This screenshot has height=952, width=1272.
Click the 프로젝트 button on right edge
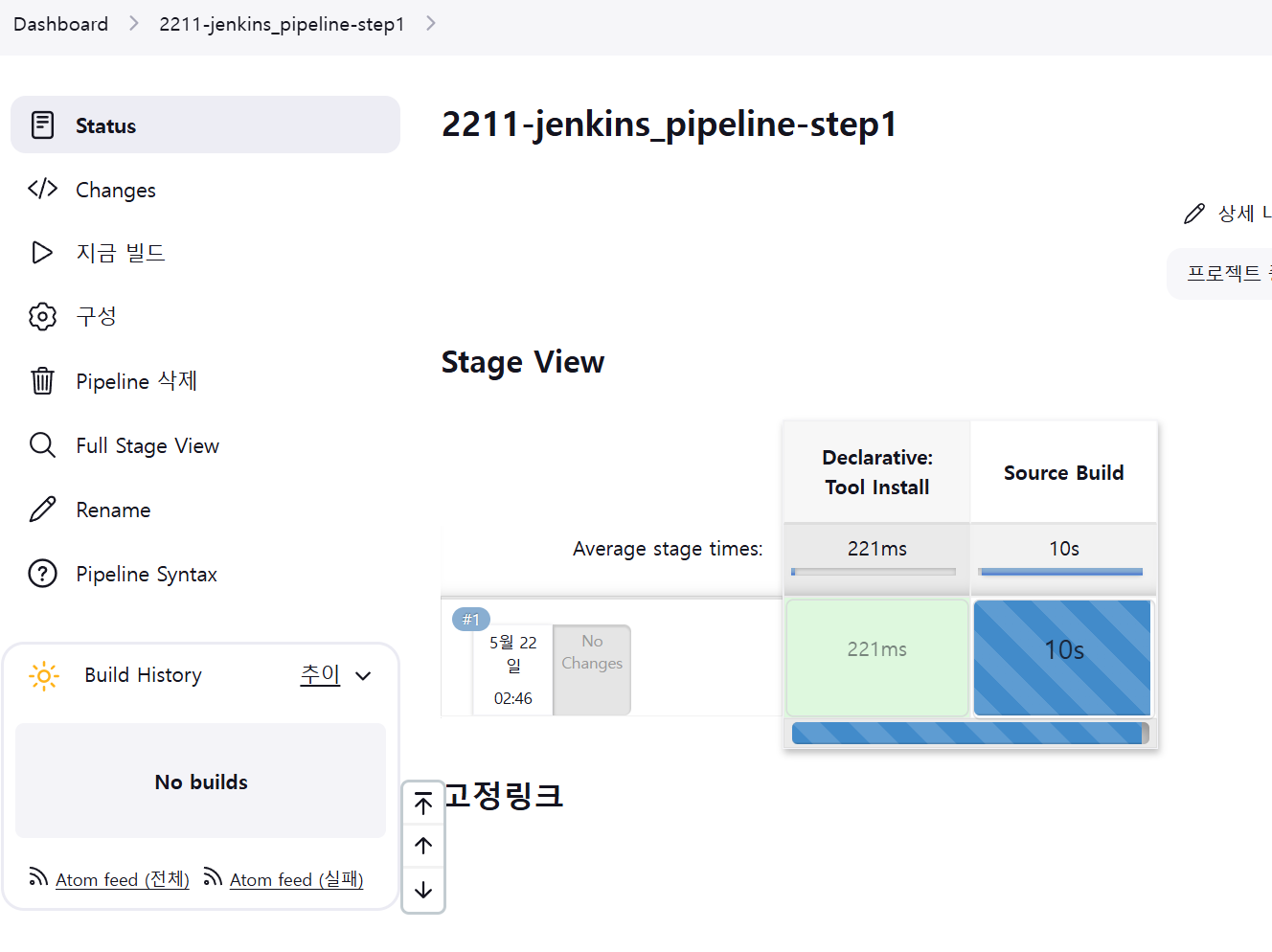1219,274
